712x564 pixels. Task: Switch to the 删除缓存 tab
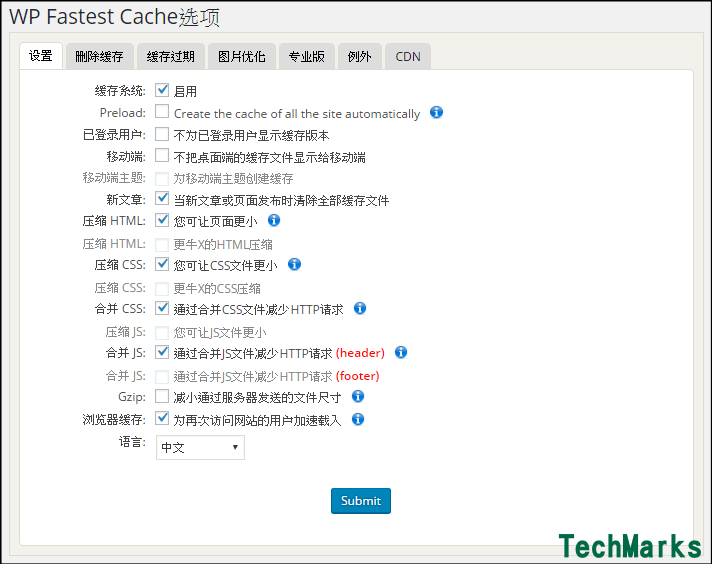pos(99,56)
